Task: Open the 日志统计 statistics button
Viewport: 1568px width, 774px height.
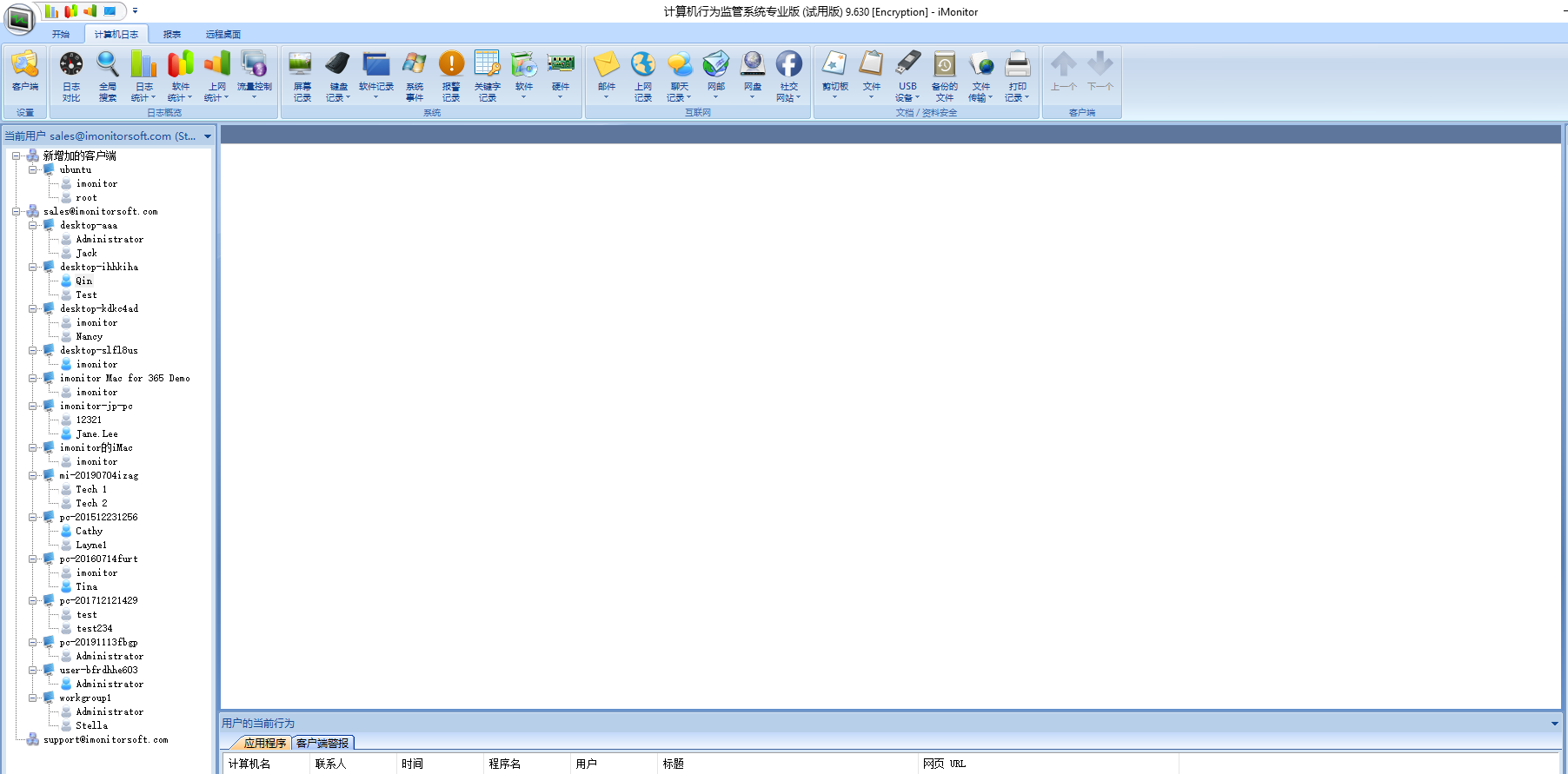Action: [144, 76]
